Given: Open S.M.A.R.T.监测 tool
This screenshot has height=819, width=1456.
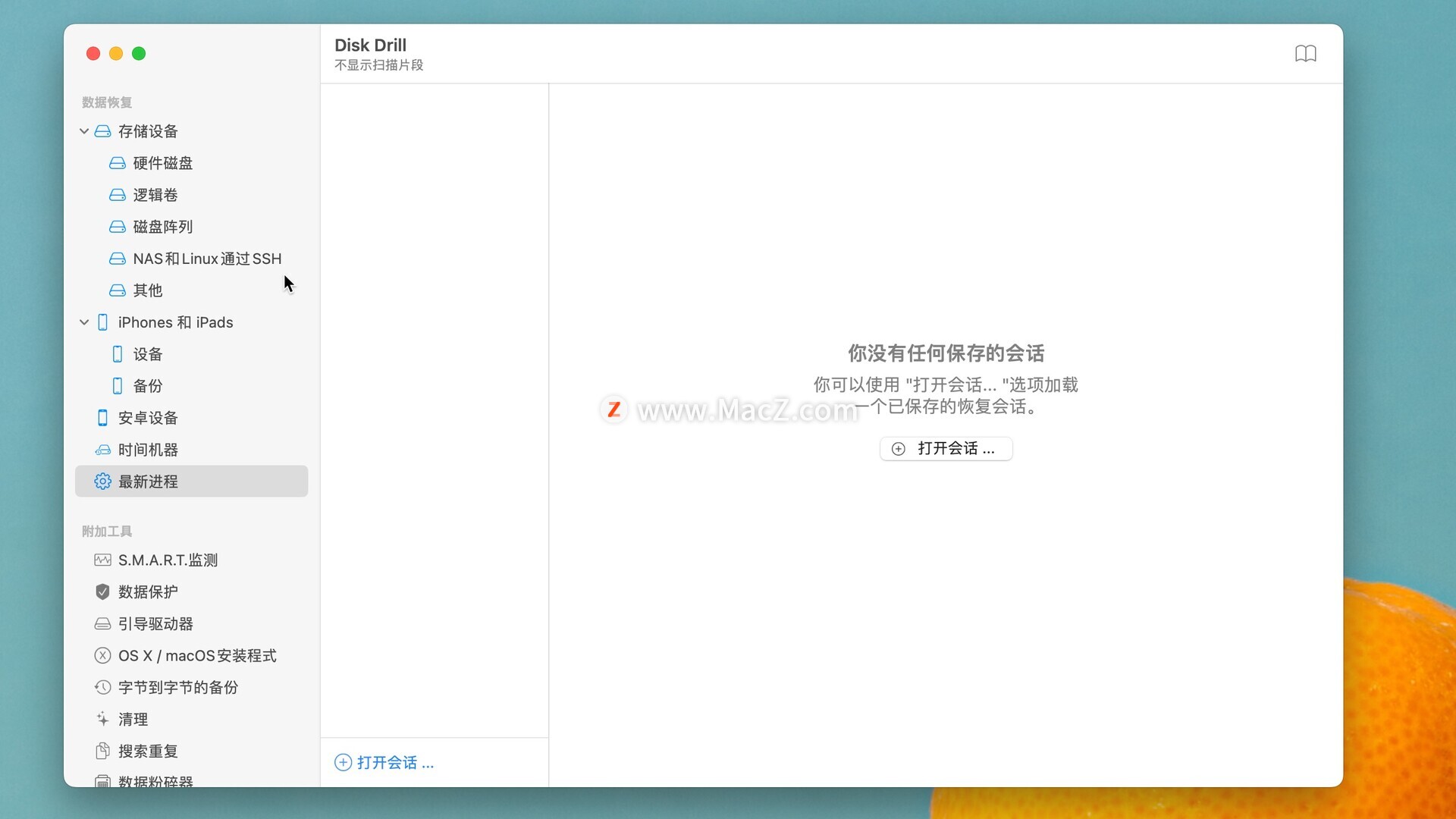Looking at the screenshot, I should pyautogui.click(x=168, y=560).
